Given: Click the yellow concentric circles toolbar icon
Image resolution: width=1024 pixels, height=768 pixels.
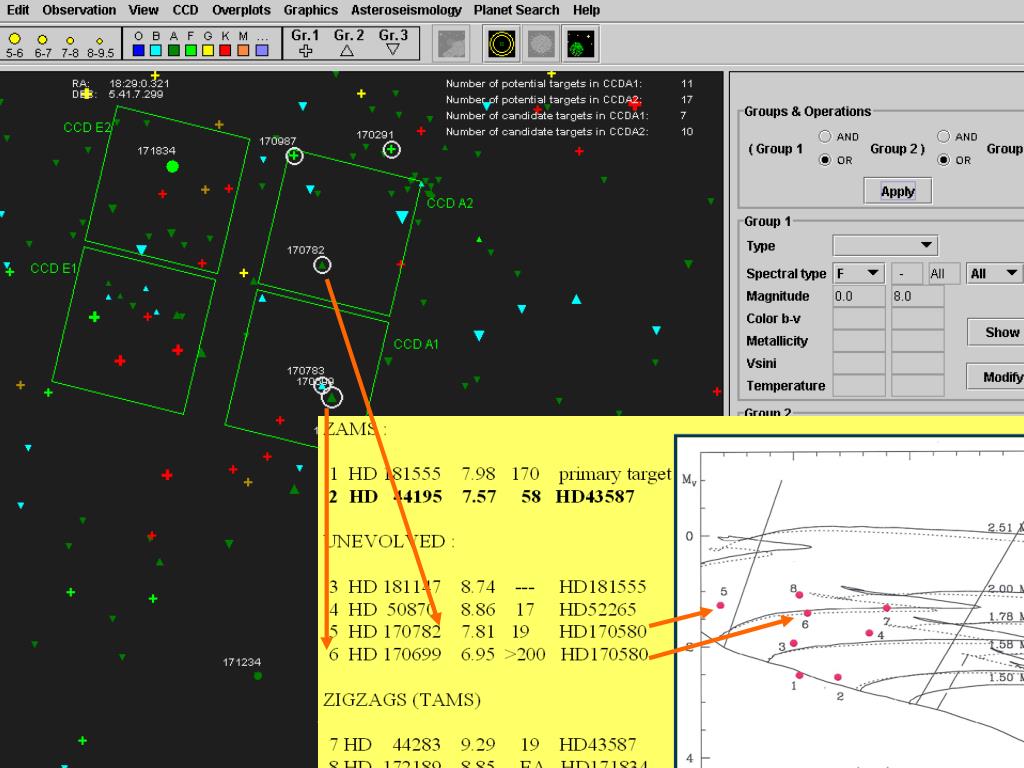Looking at the screenshot, I should point(502,44).
